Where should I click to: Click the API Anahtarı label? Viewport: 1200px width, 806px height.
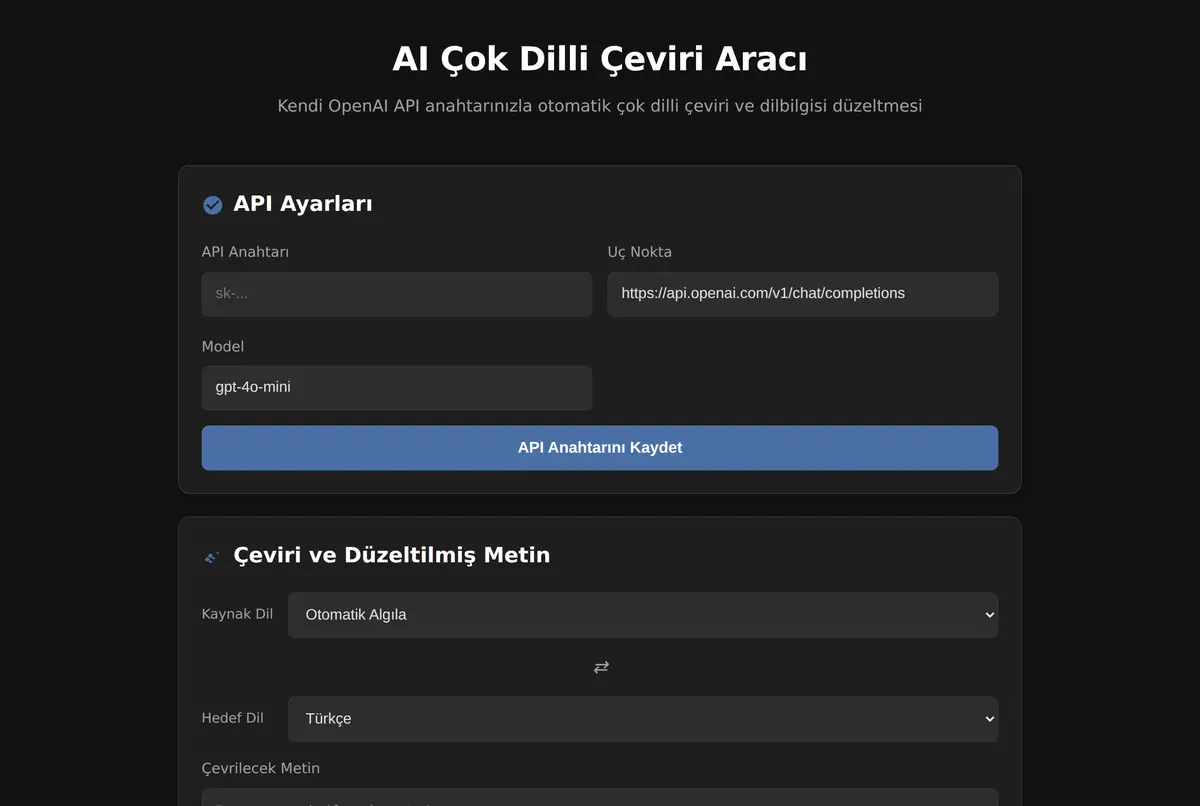pos(245,252)
